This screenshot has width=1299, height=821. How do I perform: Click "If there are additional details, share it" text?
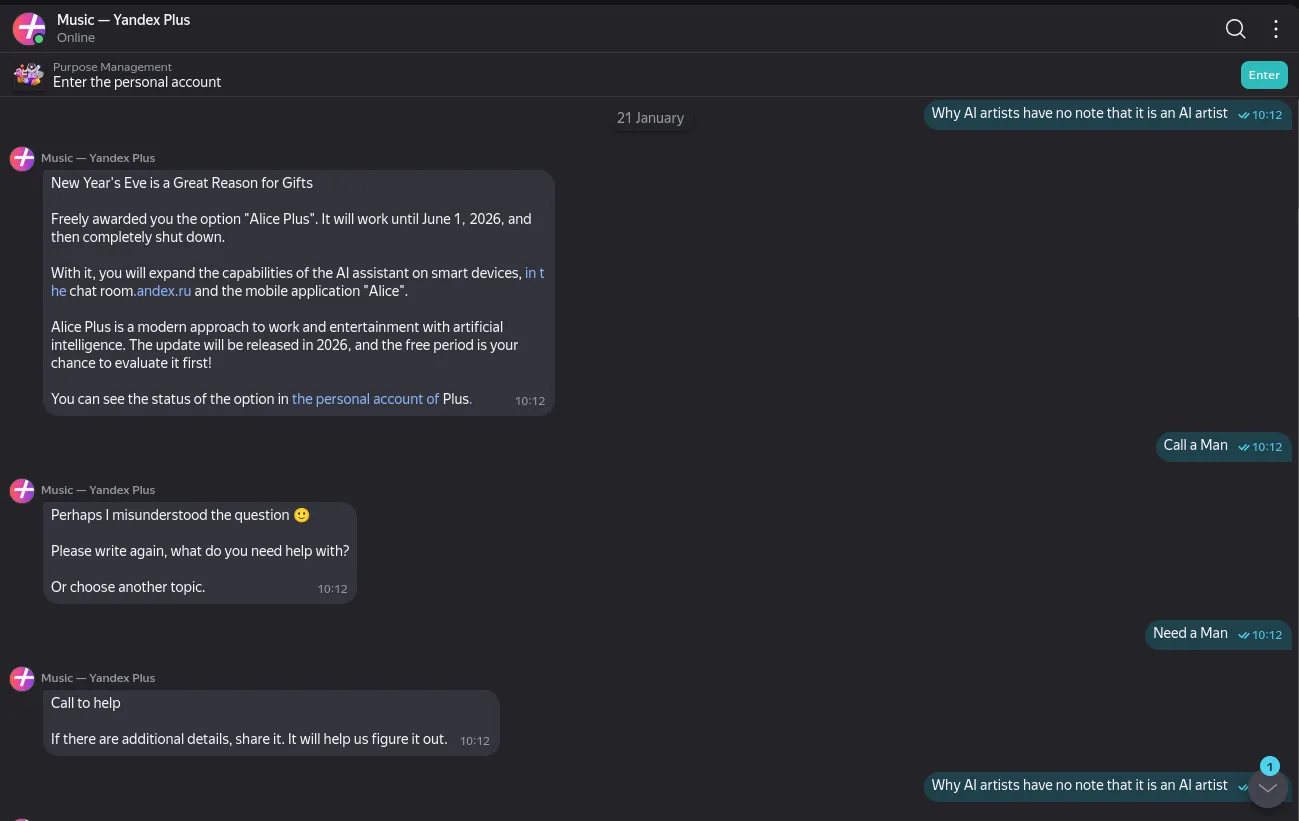[x=249, y=739]
